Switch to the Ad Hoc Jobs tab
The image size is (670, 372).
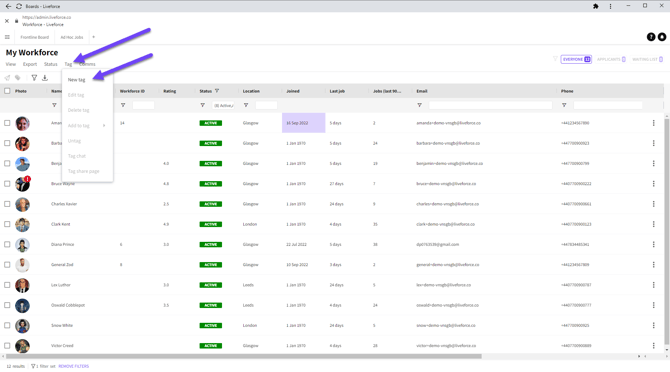pos(72,37)
